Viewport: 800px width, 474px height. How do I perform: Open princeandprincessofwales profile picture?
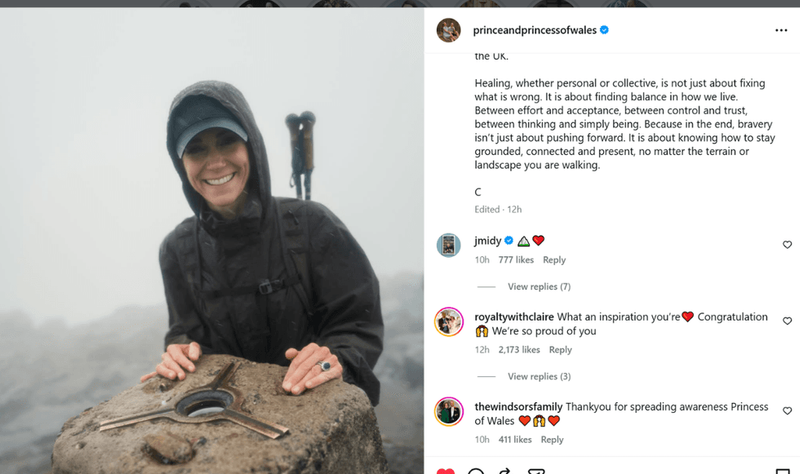[x=448, y=30]
